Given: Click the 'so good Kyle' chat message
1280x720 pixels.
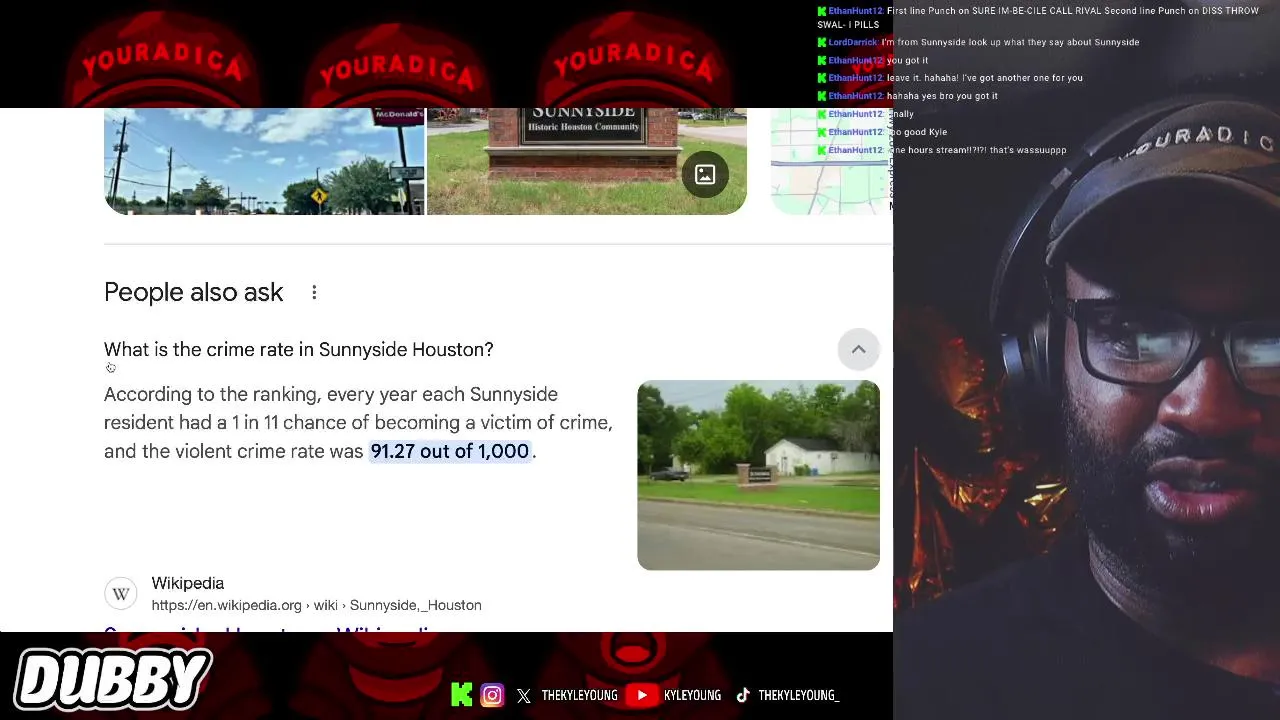Looking at the screenshot, I should pyautogui.click(x=917, y=132).
